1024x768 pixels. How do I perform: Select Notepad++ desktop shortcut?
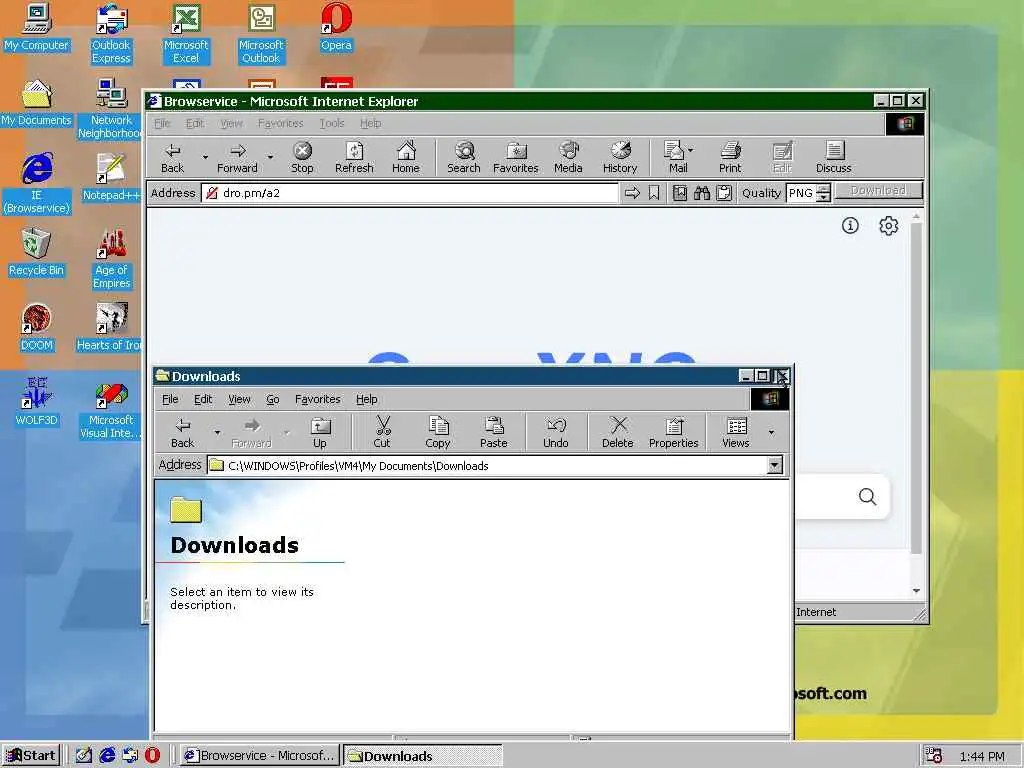(x=111, y=178)
